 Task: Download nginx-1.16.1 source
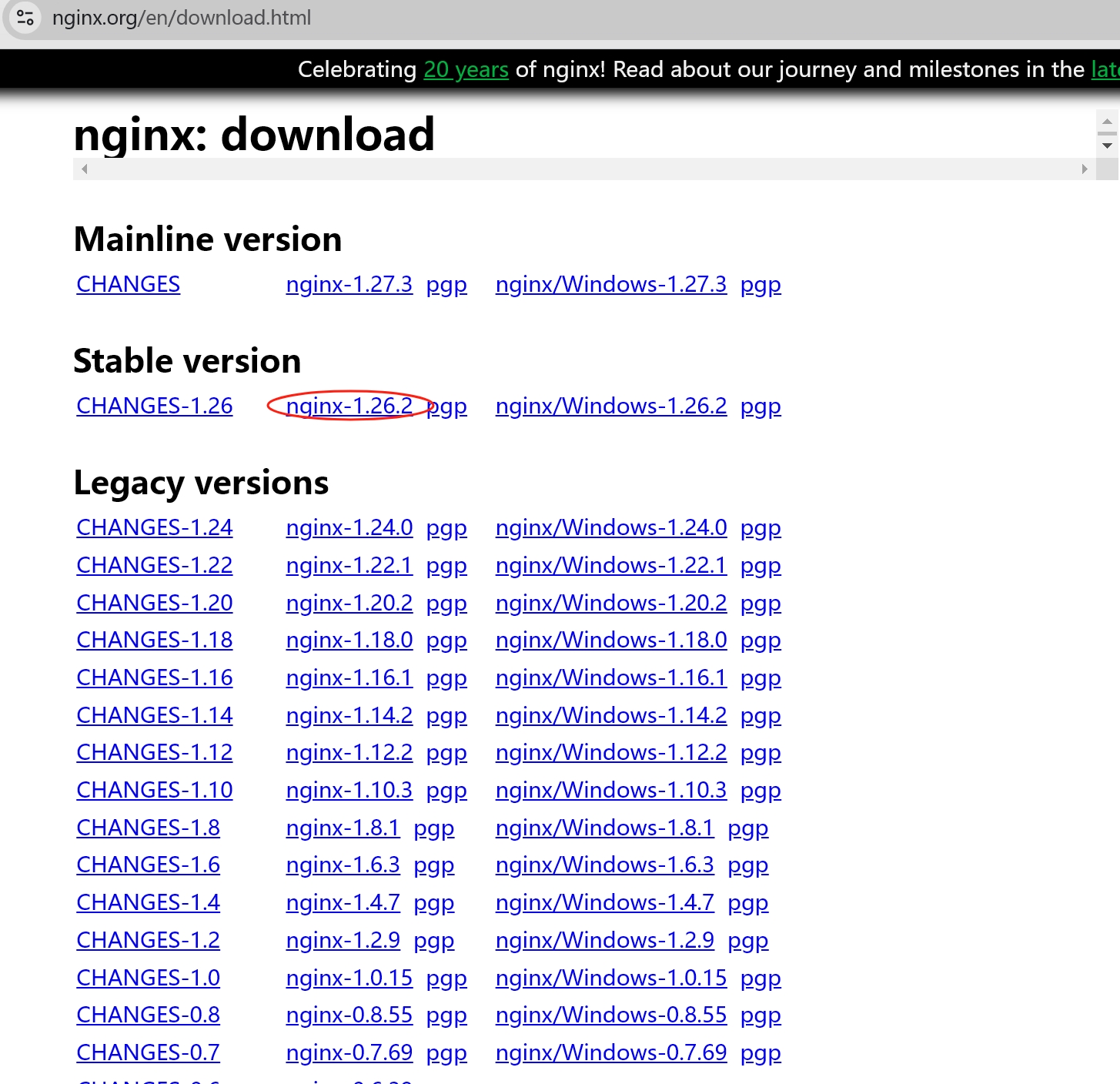coord(349,677)
